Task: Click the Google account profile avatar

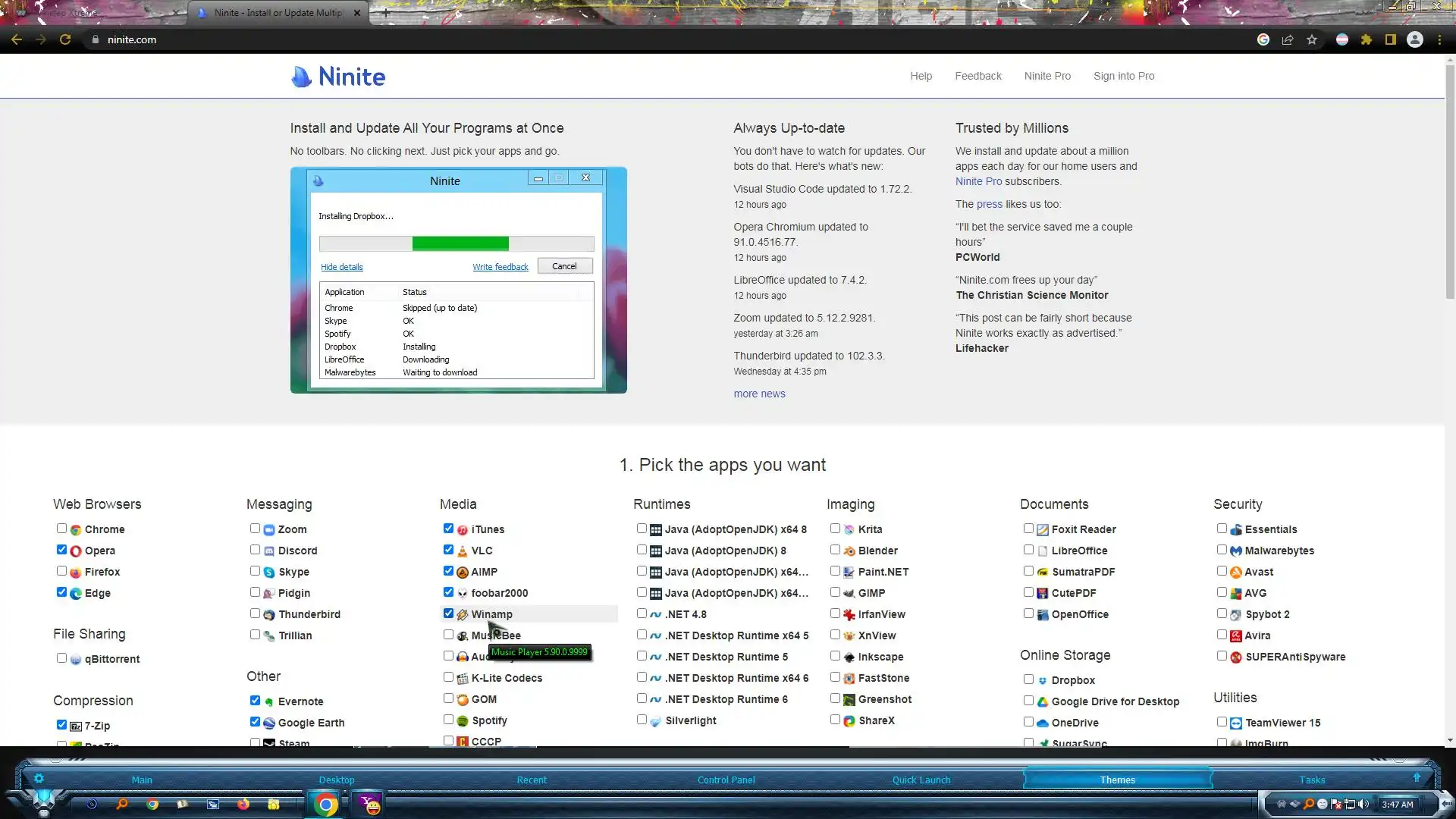Action: (1415, 39)
